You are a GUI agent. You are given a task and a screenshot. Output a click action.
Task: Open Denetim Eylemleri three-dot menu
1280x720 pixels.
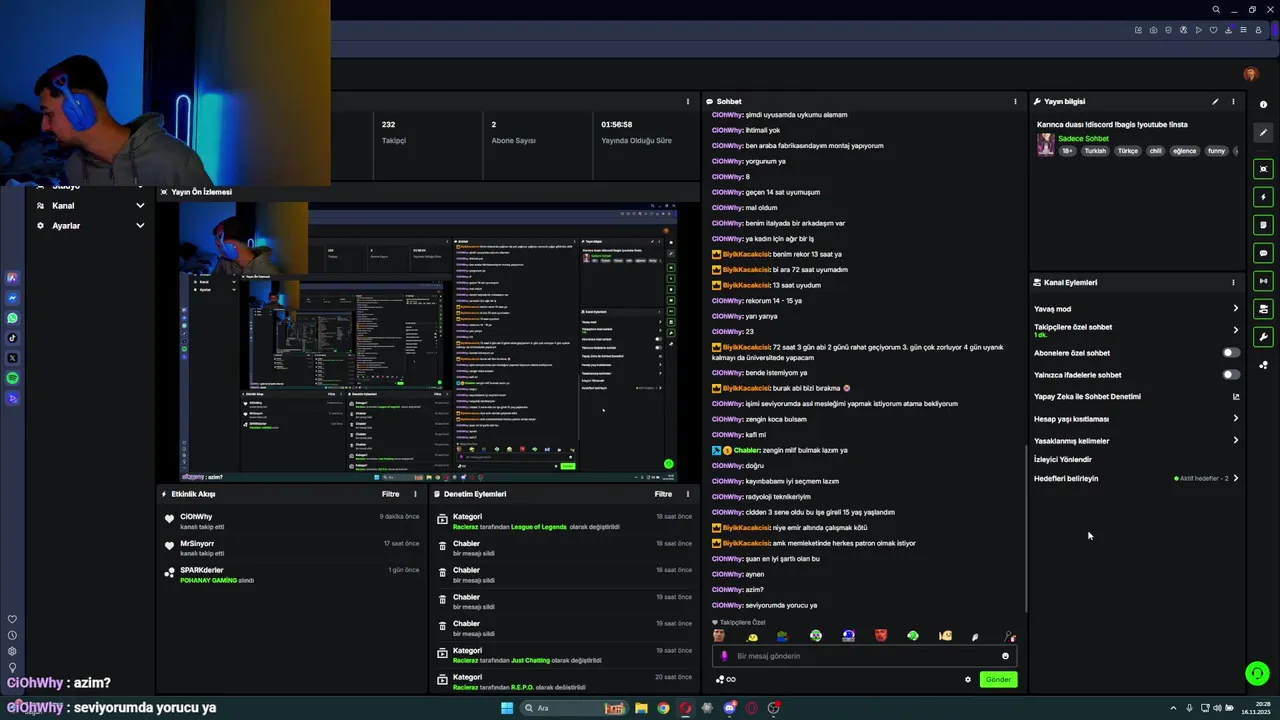687,494
